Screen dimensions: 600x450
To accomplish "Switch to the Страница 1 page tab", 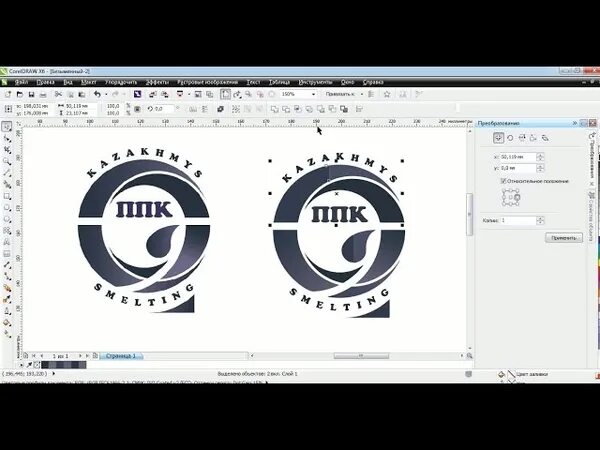I will pos(121,356).
